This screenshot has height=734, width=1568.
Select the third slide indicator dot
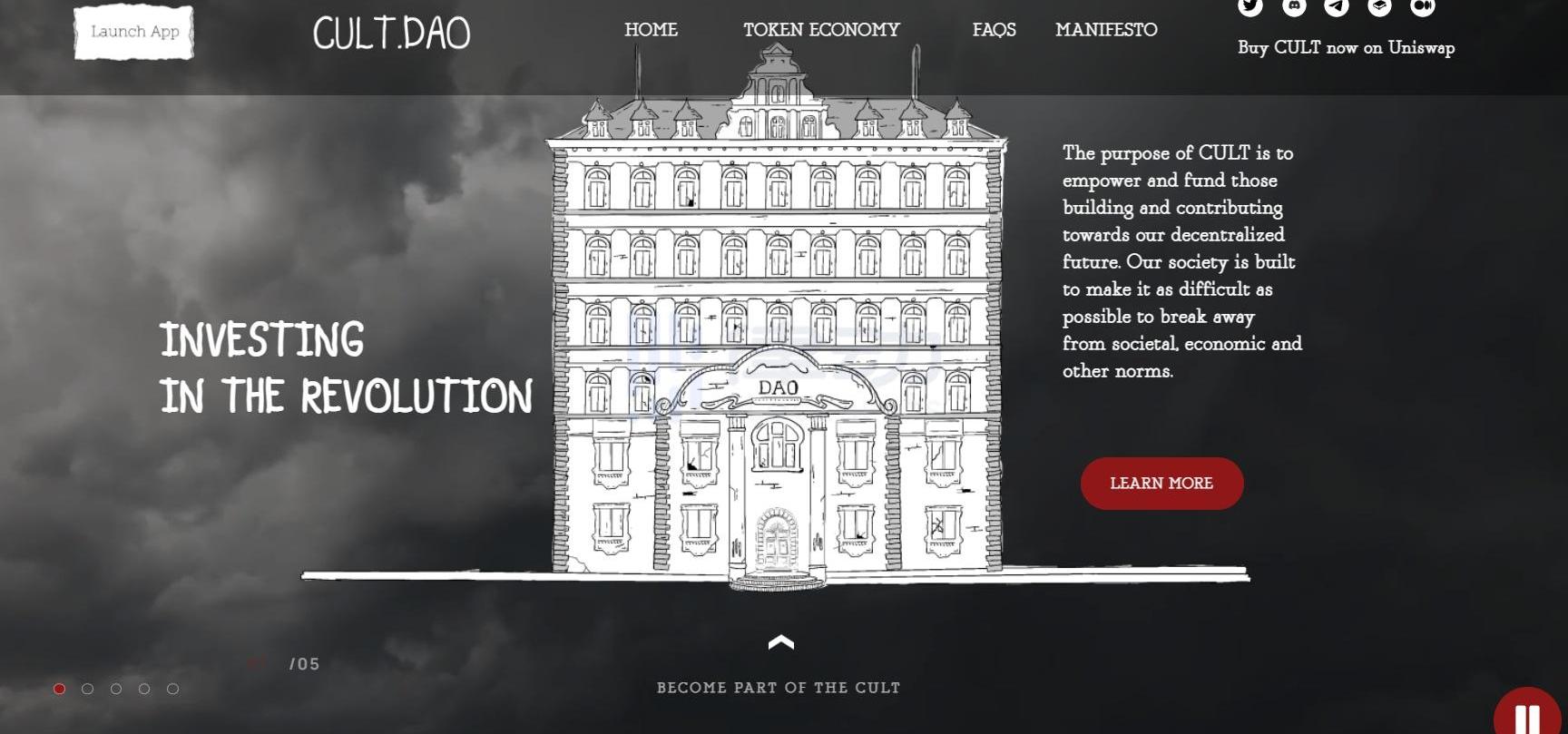click(116, 689)
